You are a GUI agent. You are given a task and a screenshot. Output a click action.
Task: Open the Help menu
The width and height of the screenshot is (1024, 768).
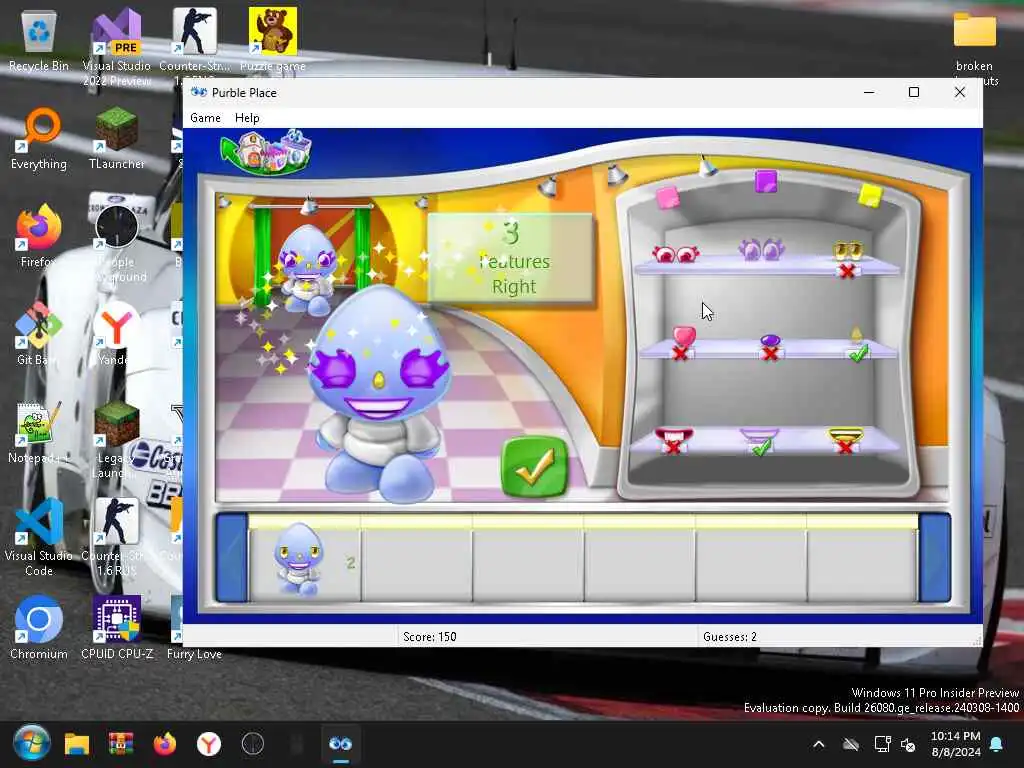(x=247, y=118)
